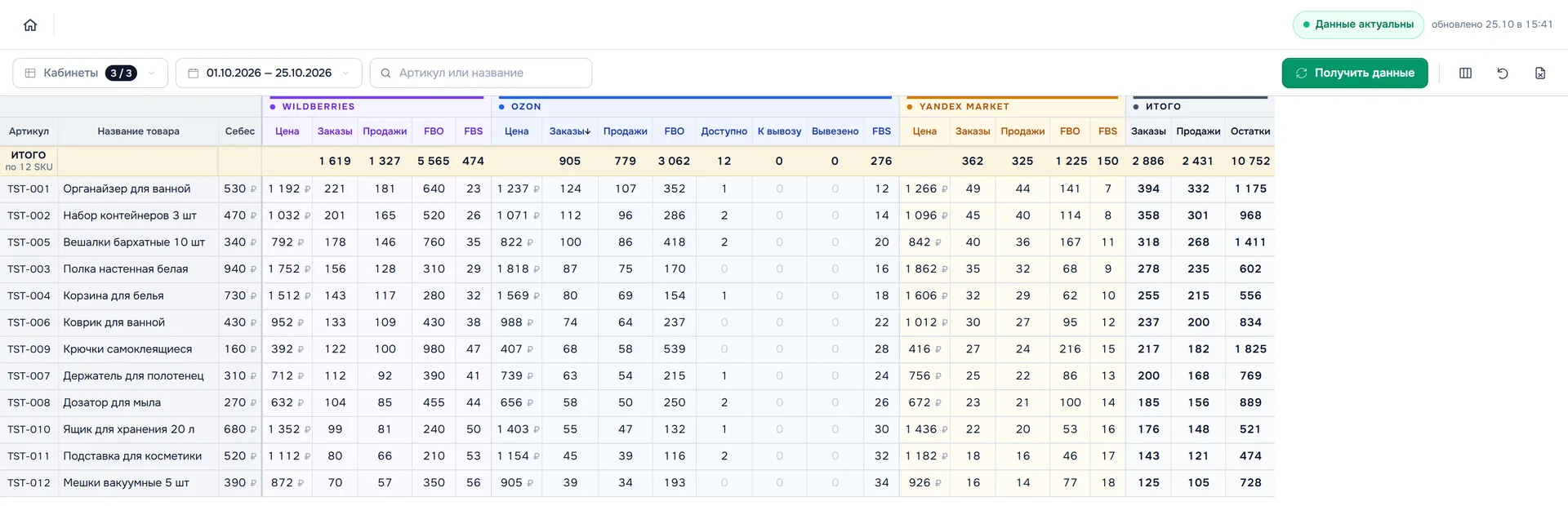Click the reset undo arrow icon
Screen dimensions: 1568x506
[1503, 73]
